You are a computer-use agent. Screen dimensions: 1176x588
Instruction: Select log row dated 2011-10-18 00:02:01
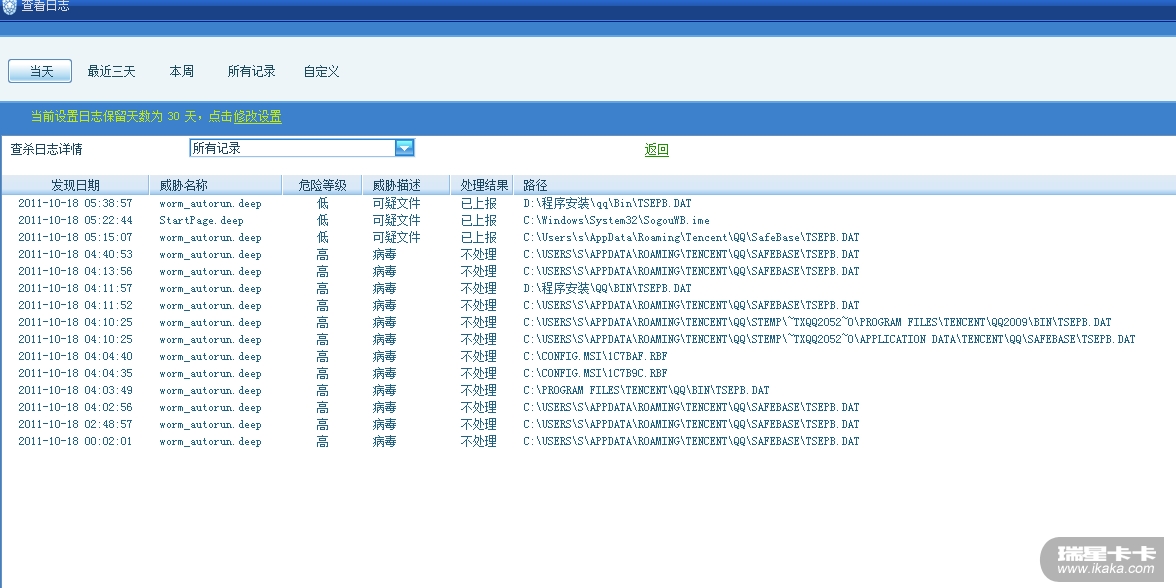[x=588, y=442]
